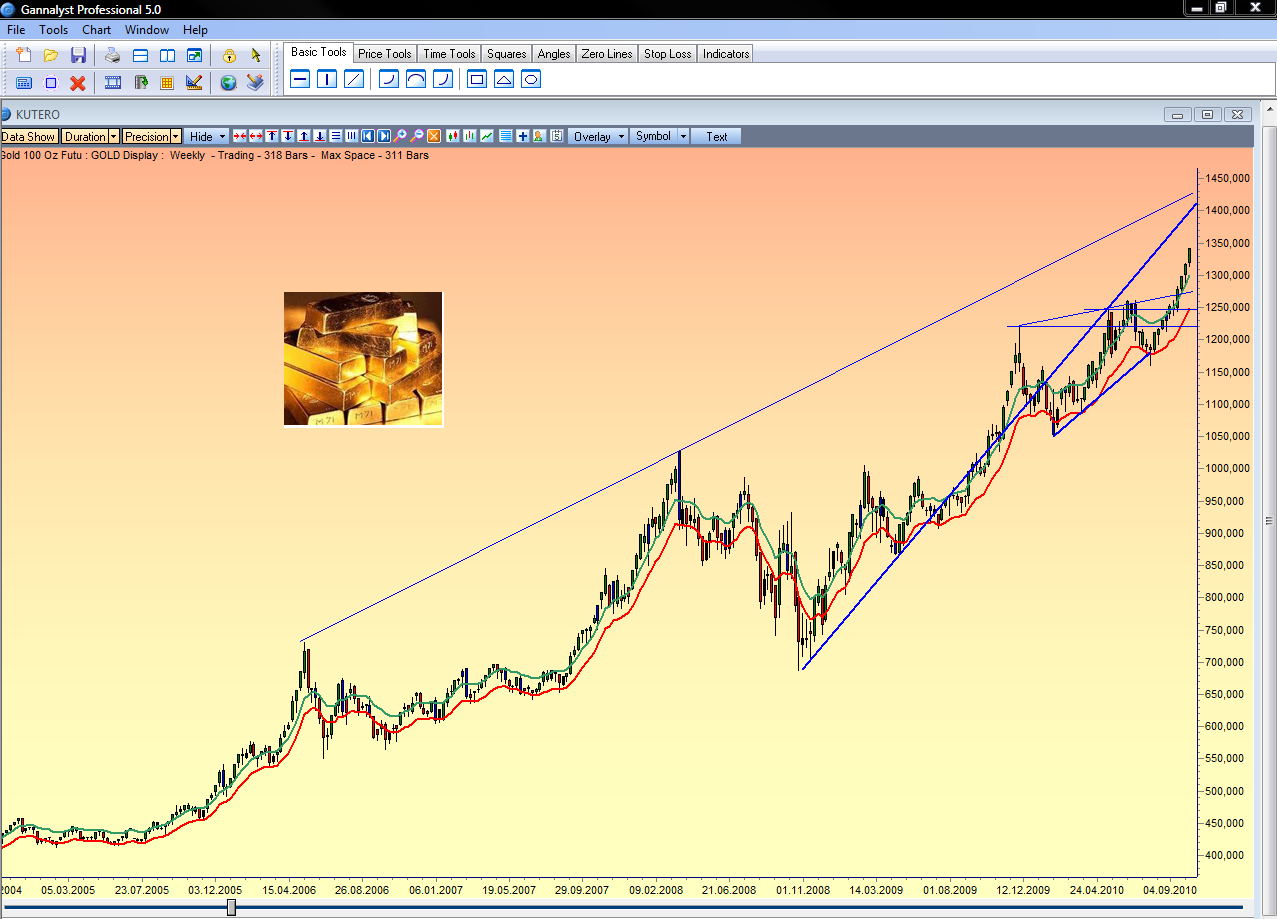The image size is (1277, 919).
Task: Click the horizontal slider thumb below chart
Action: 232,907
